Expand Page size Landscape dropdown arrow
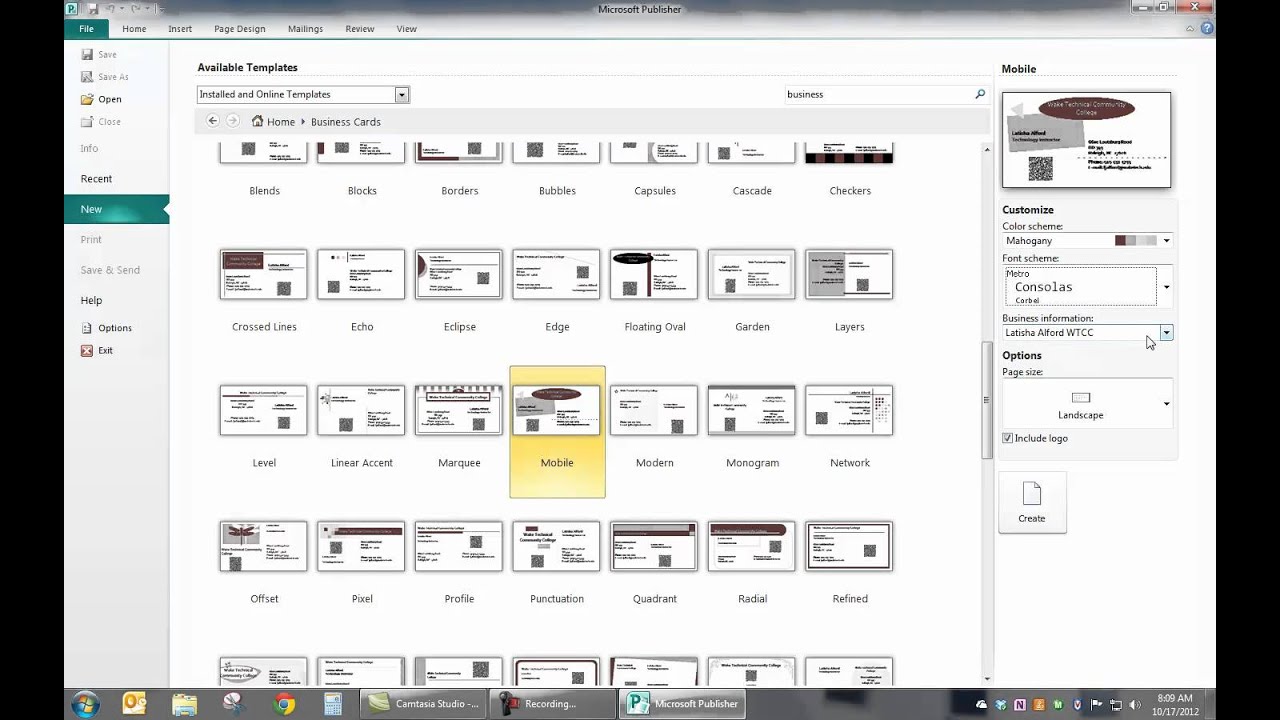 [1166, 404]
